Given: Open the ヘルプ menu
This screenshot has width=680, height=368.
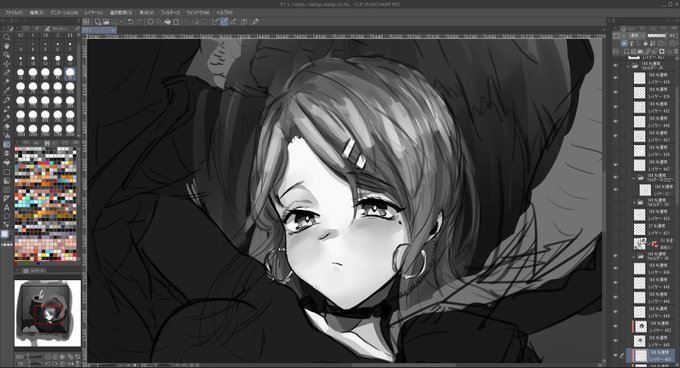Looking at the screenshot, I should (x=224, y=13).
